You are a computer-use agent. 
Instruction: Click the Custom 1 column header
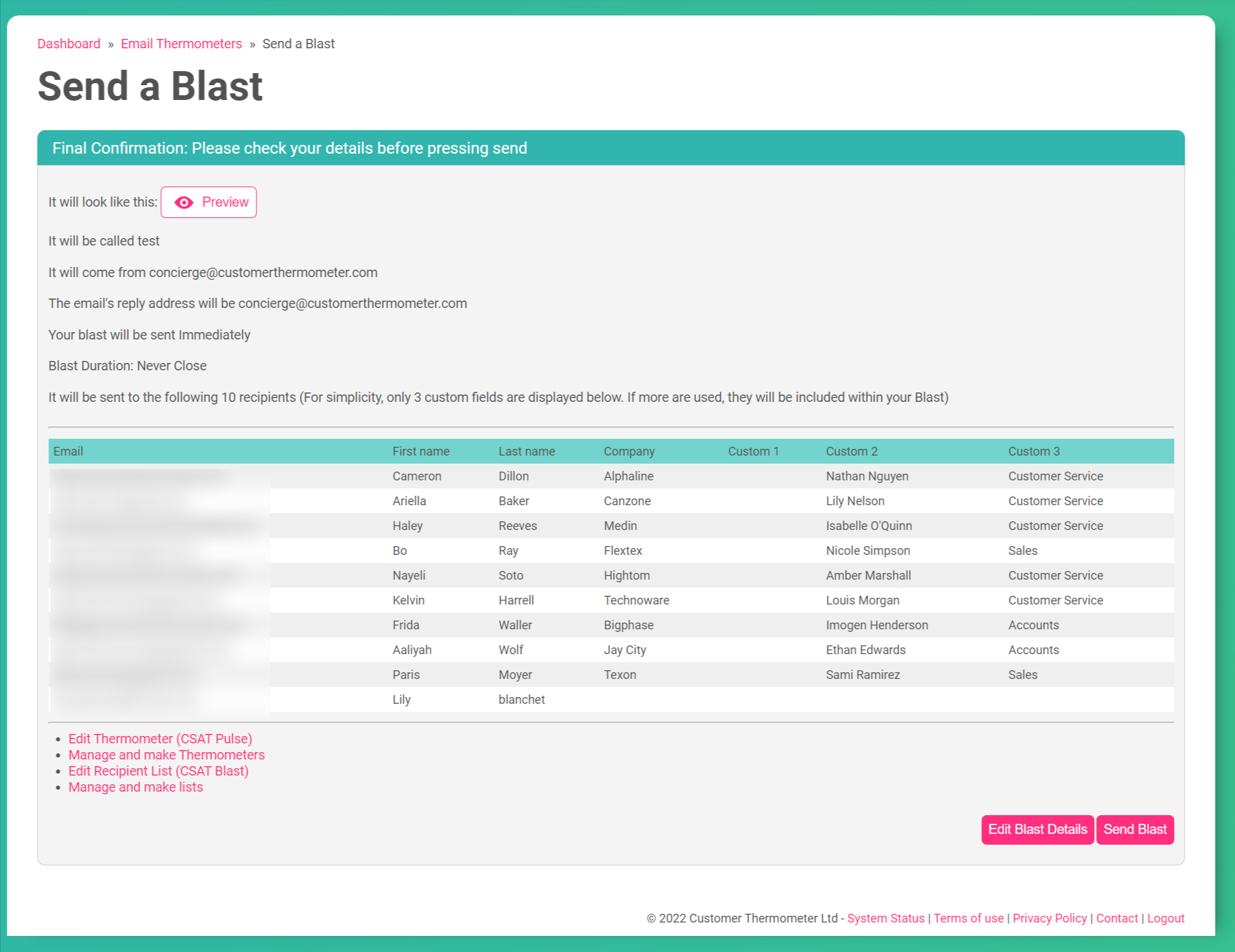point(753,452)
